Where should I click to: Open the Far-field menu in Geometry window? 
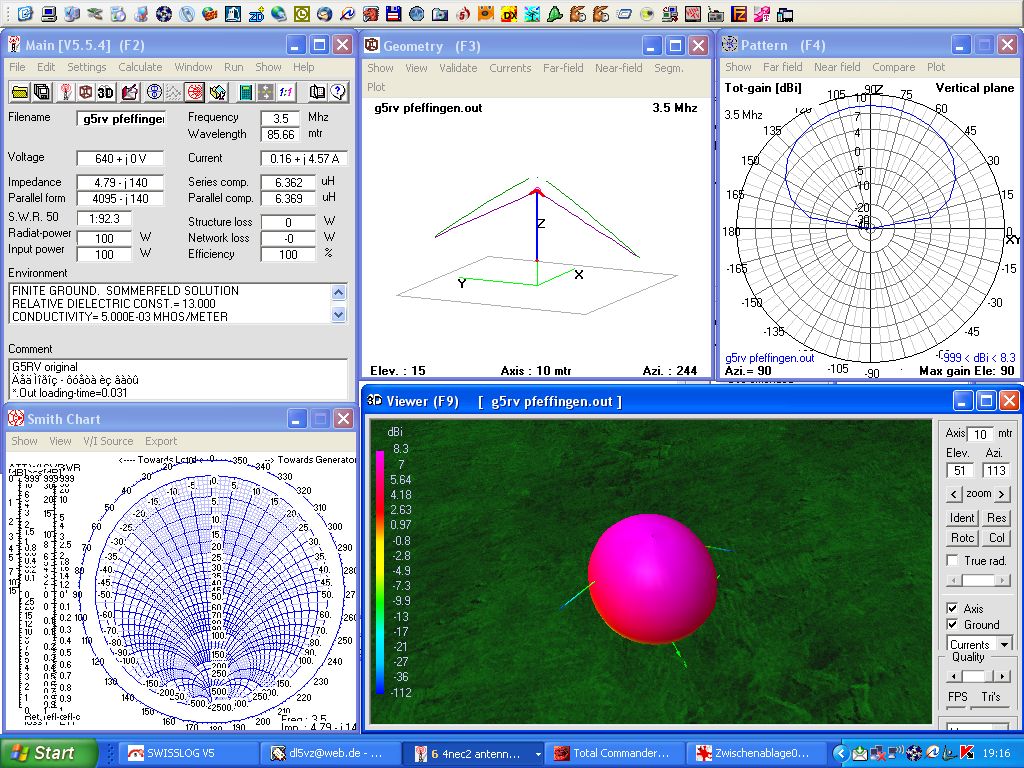click(x=563, y=68)
